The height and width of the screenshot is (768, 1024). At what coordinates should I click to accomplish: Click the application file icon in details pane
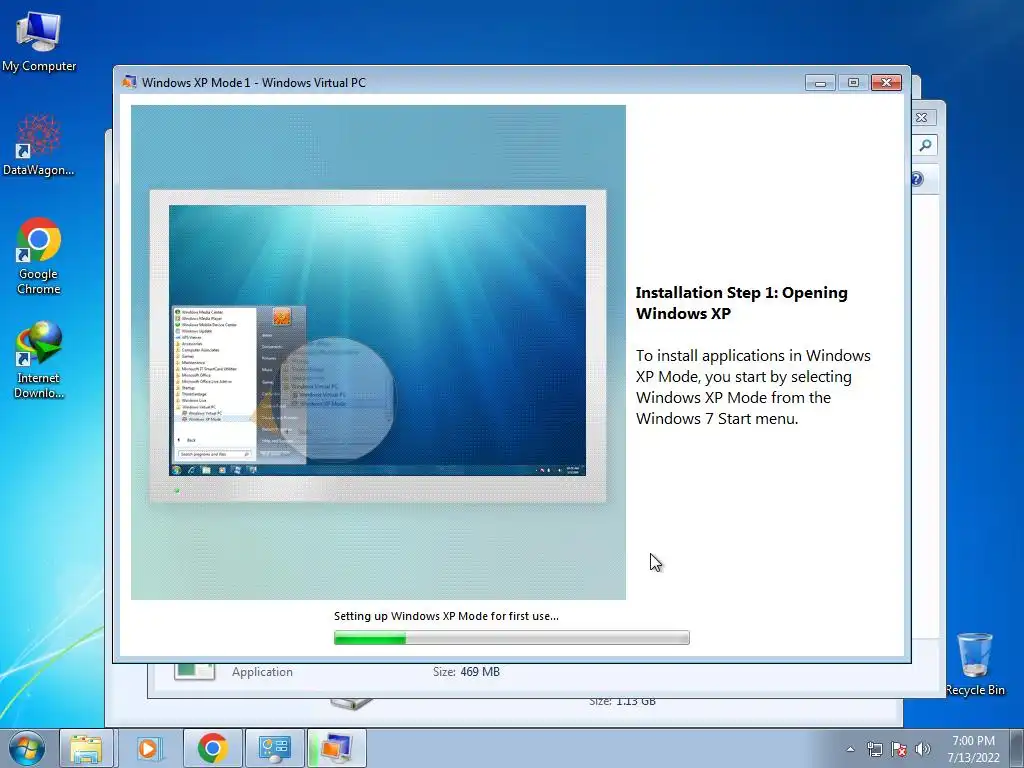195,671
